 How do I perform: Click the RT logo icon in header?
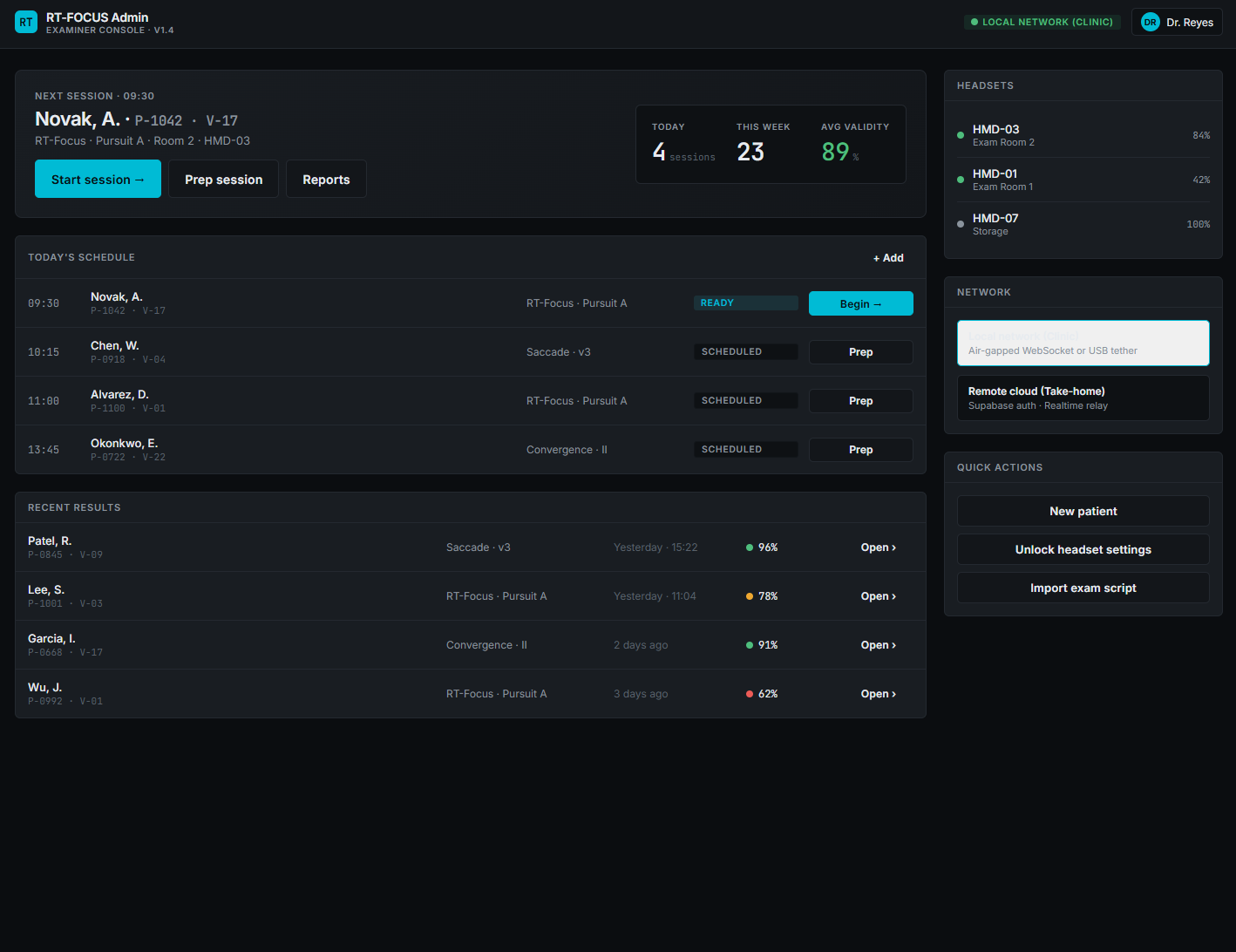(26, 22)
